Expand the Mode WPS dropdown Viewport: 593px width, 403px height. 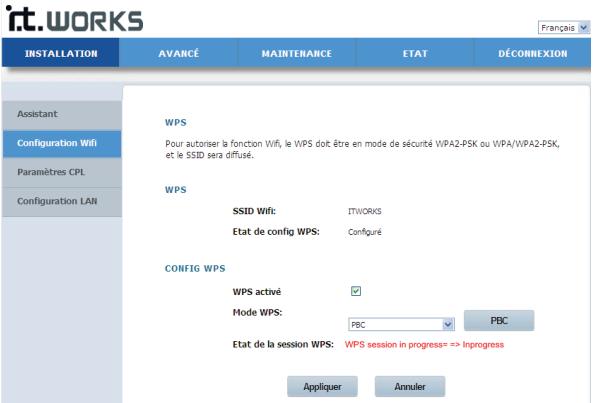401,324
